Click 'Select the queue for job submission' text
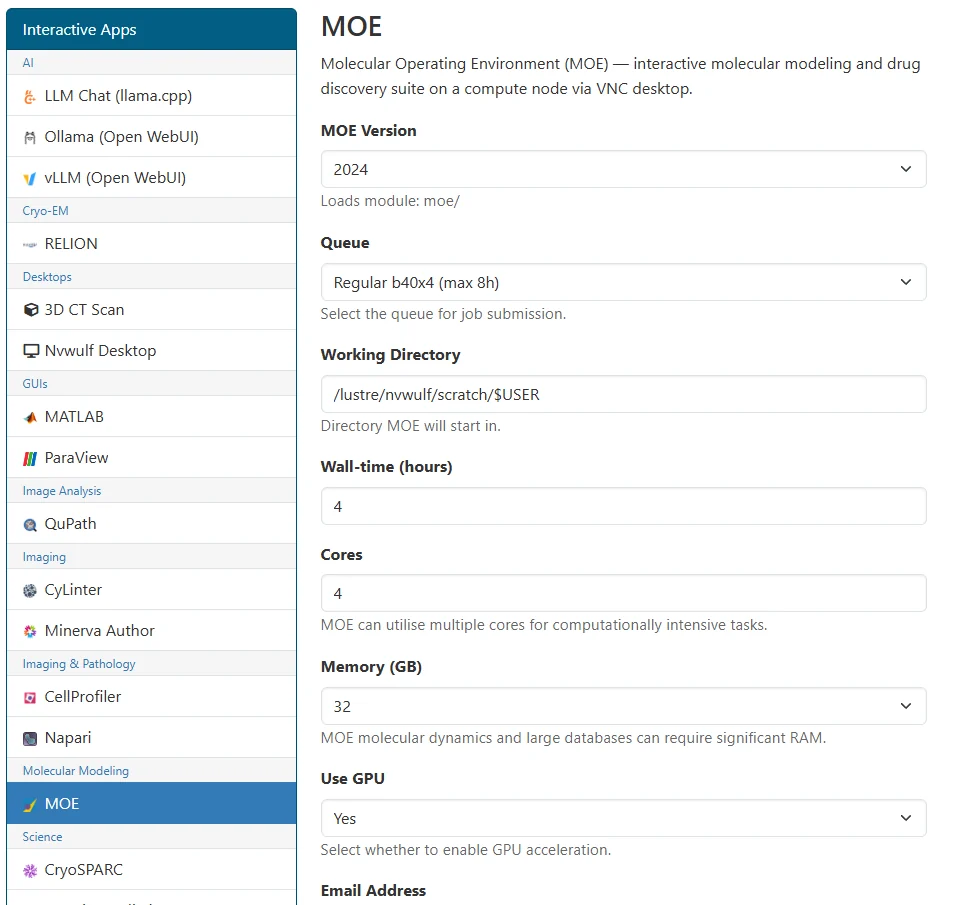975x905 pixels. pos(443,314)
